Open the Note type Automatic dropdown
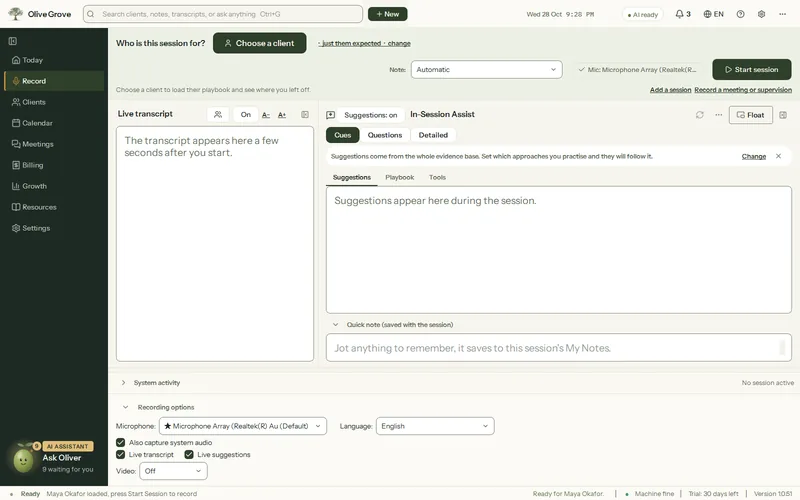The width and height of the screenshot is (800, 500). click(x=487, y=69)
